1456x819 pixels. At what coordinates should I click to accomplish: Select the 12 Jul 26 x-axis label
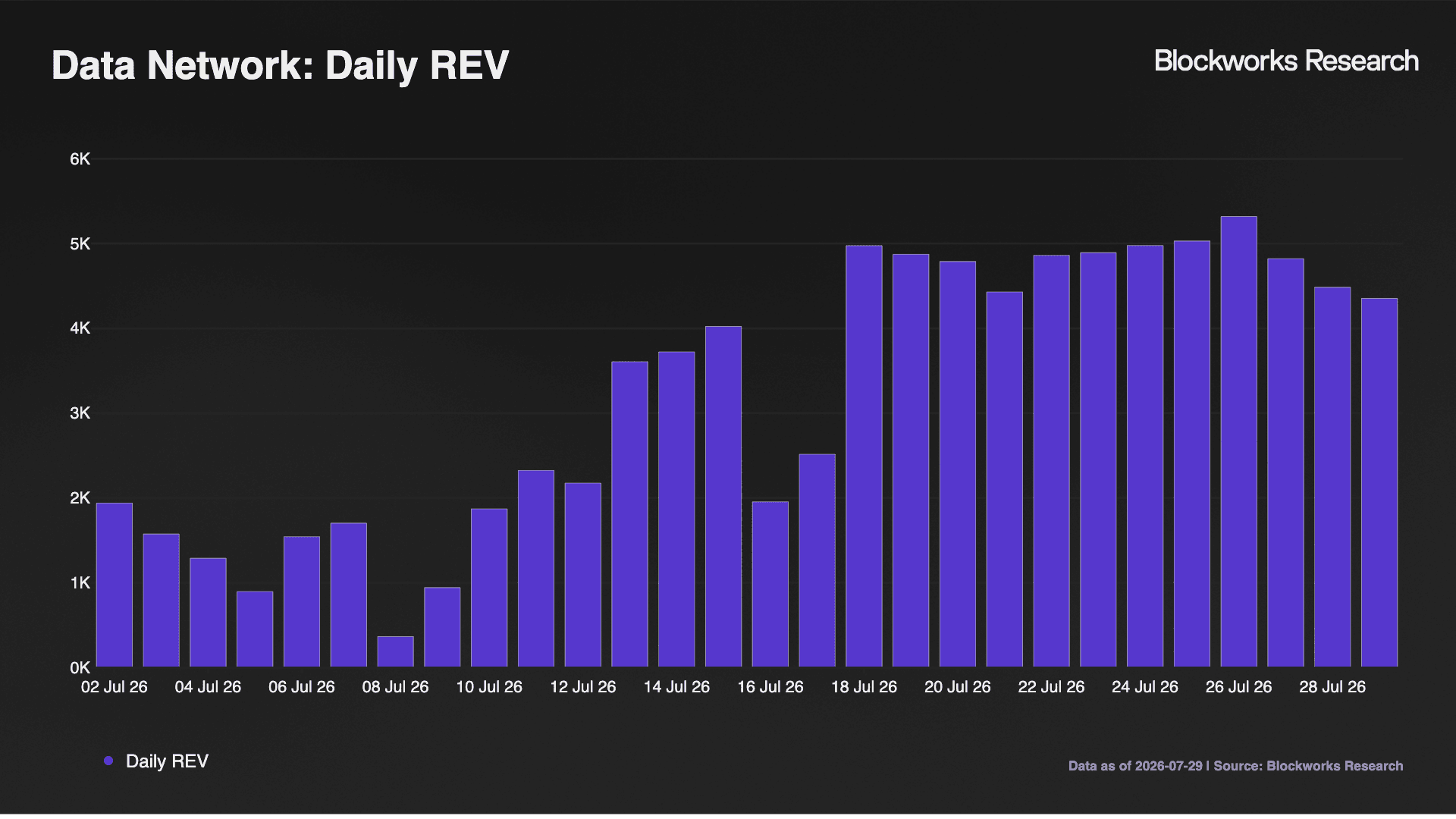point(583,687)
